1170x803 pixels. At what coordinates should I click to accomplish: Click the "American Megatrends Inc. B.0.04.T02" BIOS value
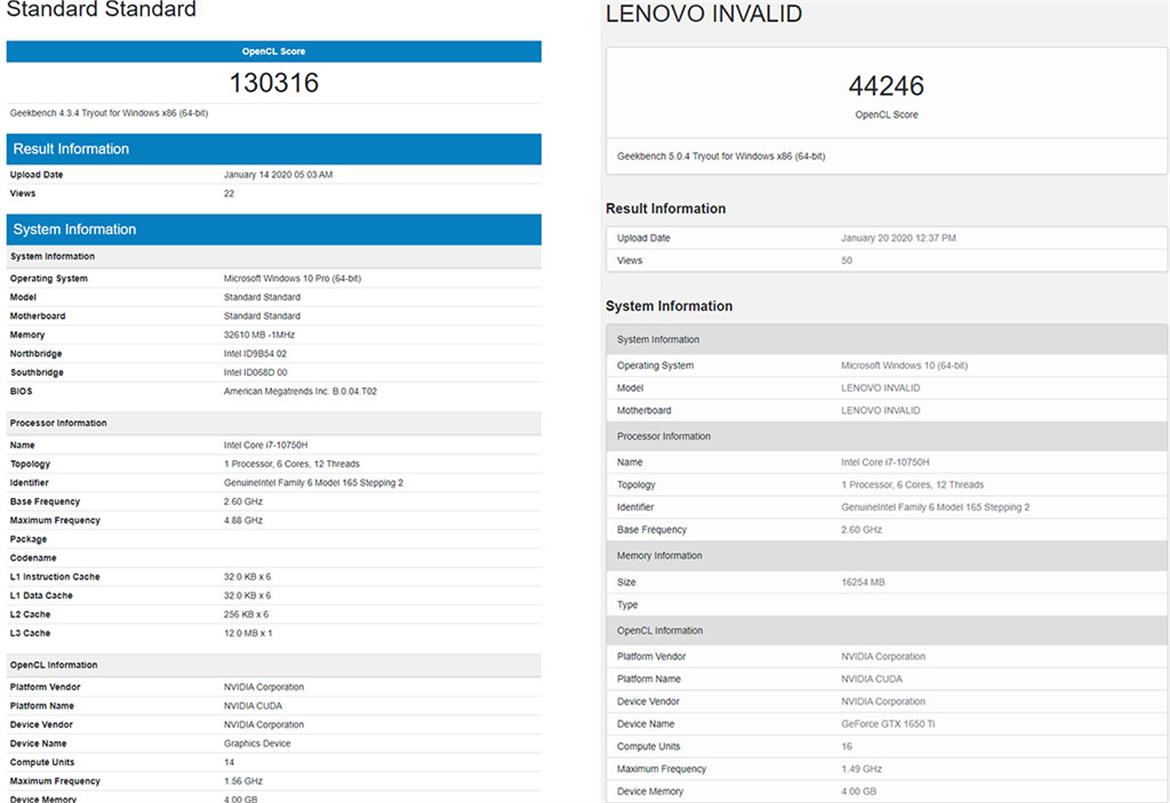click(300, 391)
